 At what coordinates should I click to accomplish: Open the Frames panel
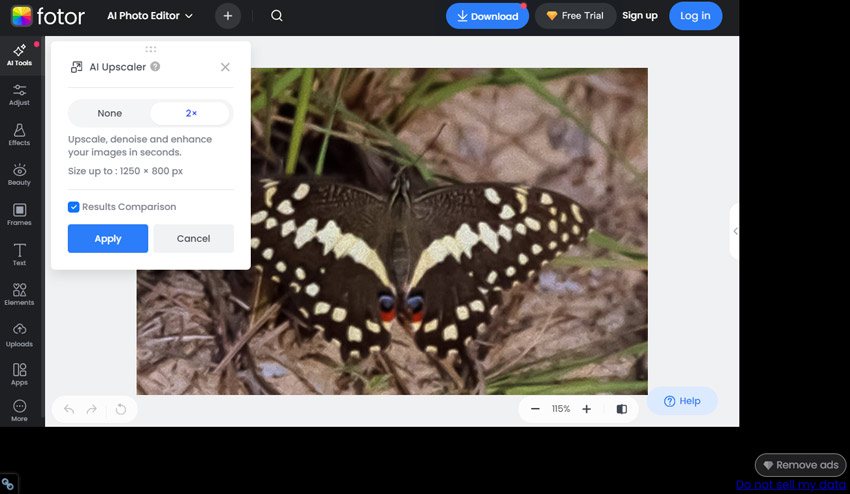click(20, 215)
